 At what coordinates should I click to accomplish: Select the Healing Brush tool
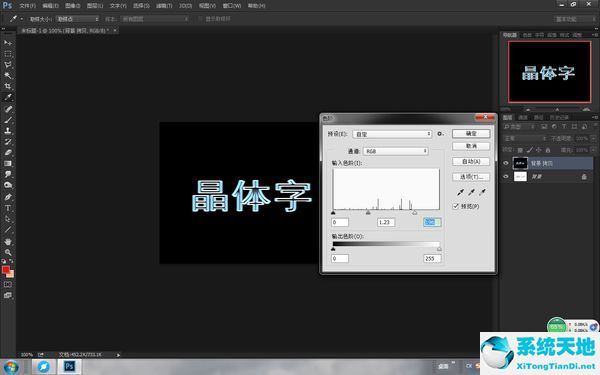pyautogui.click(x=8, y=109)
